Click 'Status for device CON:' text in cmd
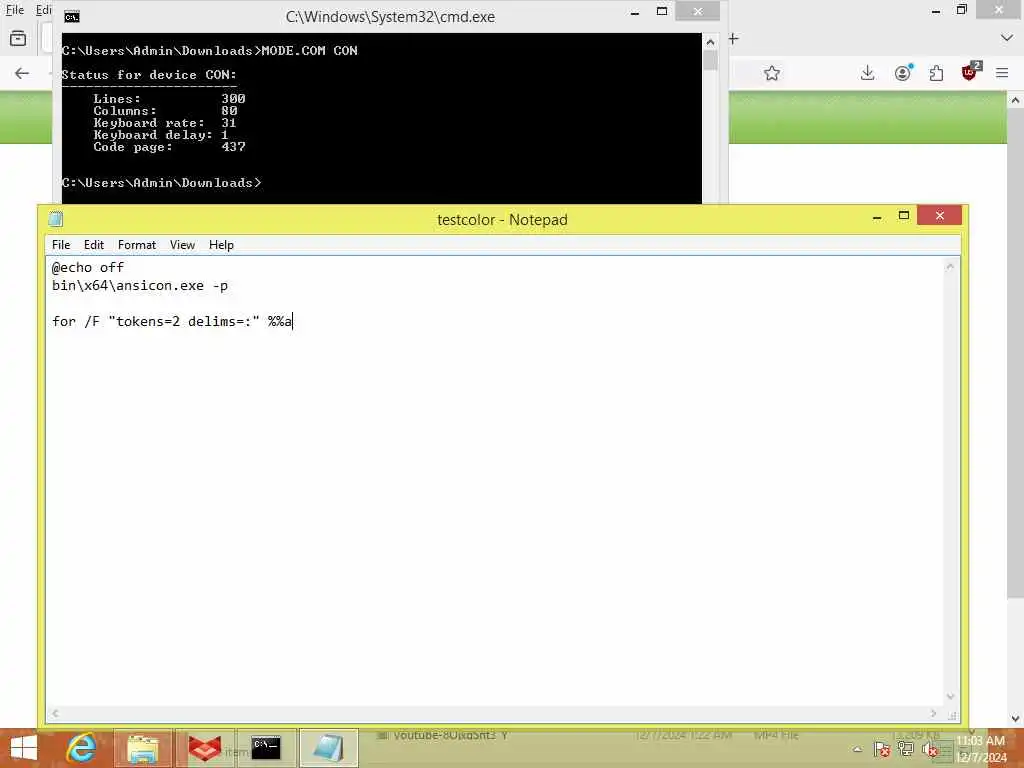Image resolution: width=1024 pixels, height=768 pixels. coord(149,75)
